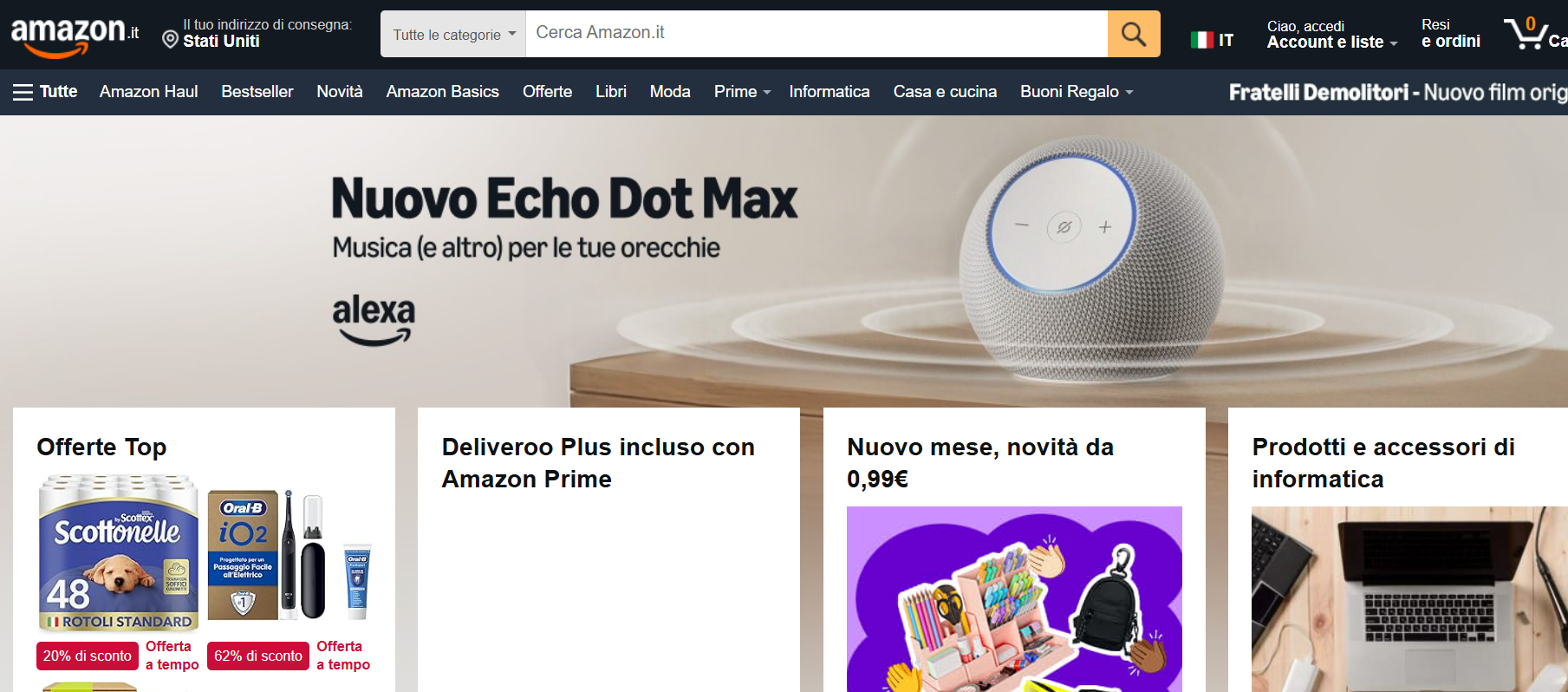Click the 62% di sconto badge
Image resolution: width=1568 pixels, height=692 pixels.
(258, 656)
